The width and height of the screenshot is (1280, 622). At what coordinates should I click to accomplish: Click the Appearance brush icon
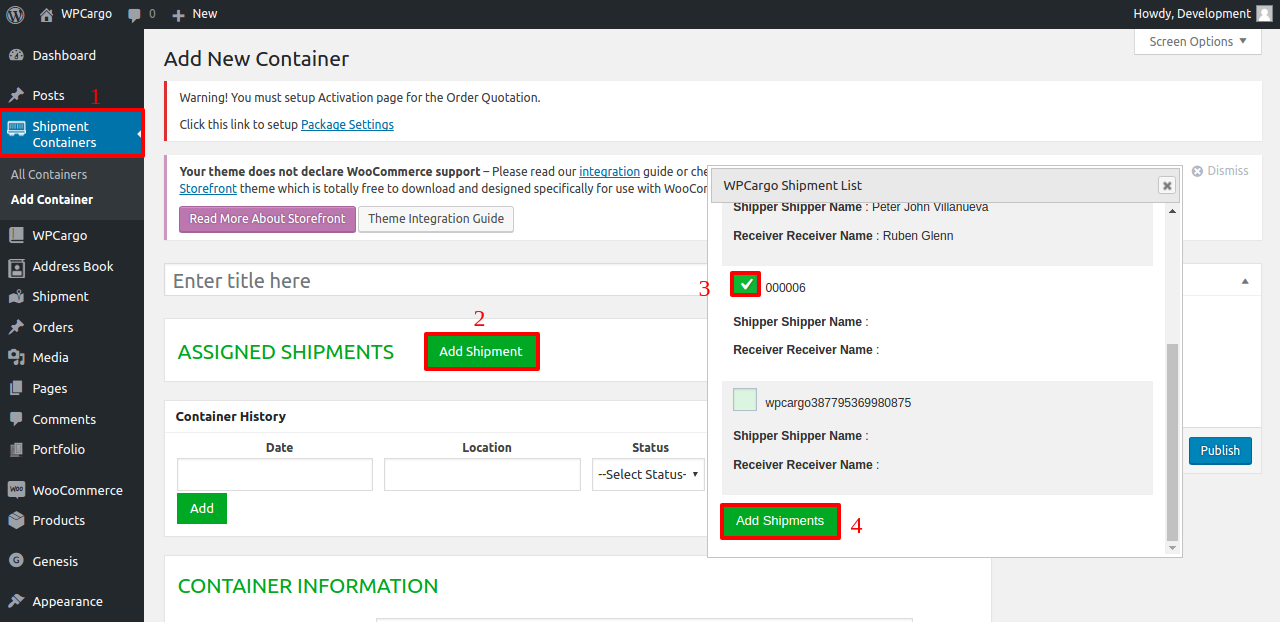[x=16, y=601]
